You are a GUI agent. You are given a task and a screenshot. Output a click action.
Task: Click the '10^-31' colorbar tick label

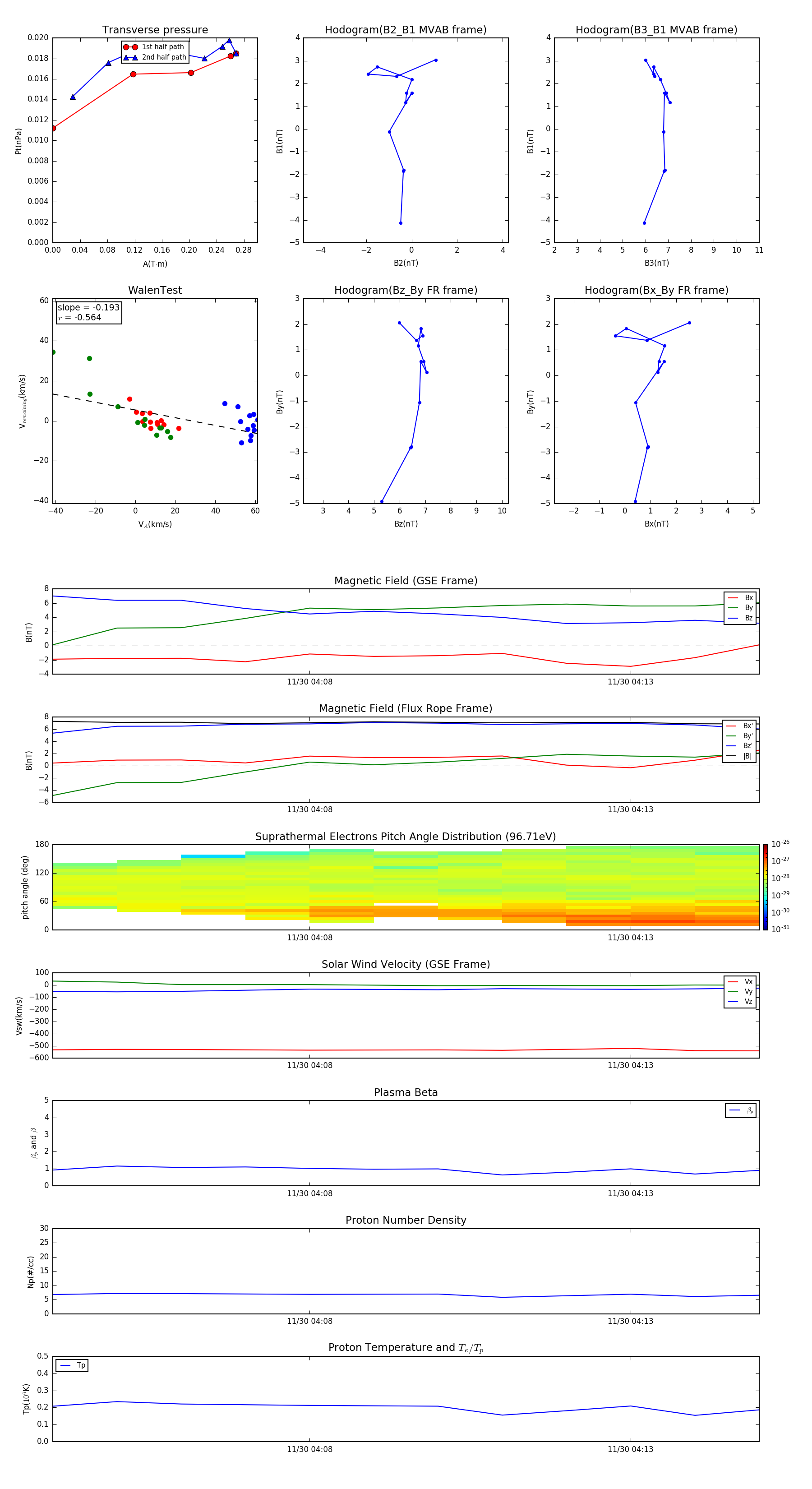click(x=780, y=929)
